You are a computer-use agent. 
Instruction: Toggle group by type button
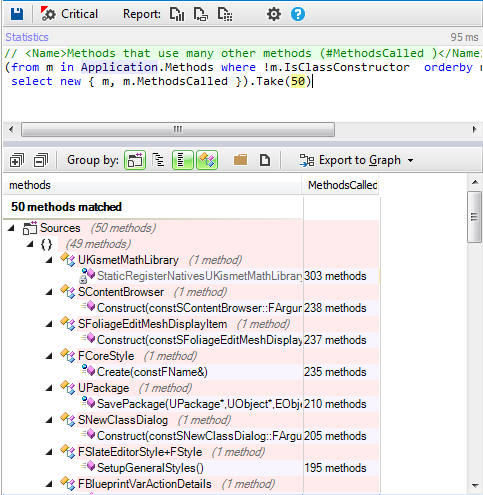click(207, 160)
